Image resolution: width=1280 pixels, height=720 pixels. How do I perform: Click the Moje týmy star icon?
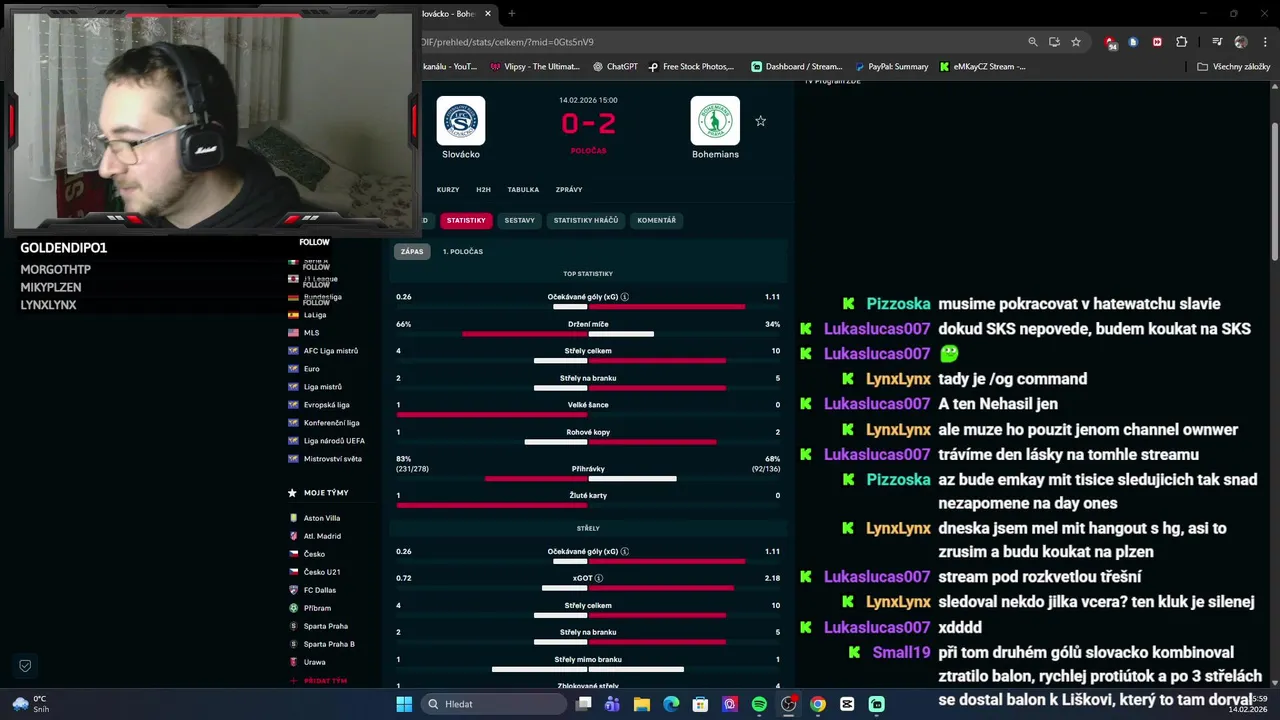coord(292,493)
